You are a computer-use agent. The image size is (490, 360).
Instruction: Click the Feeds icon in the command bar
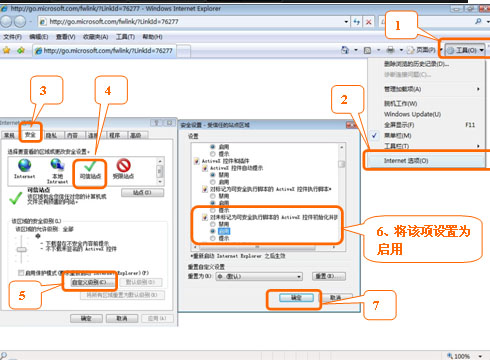point(367,51)
